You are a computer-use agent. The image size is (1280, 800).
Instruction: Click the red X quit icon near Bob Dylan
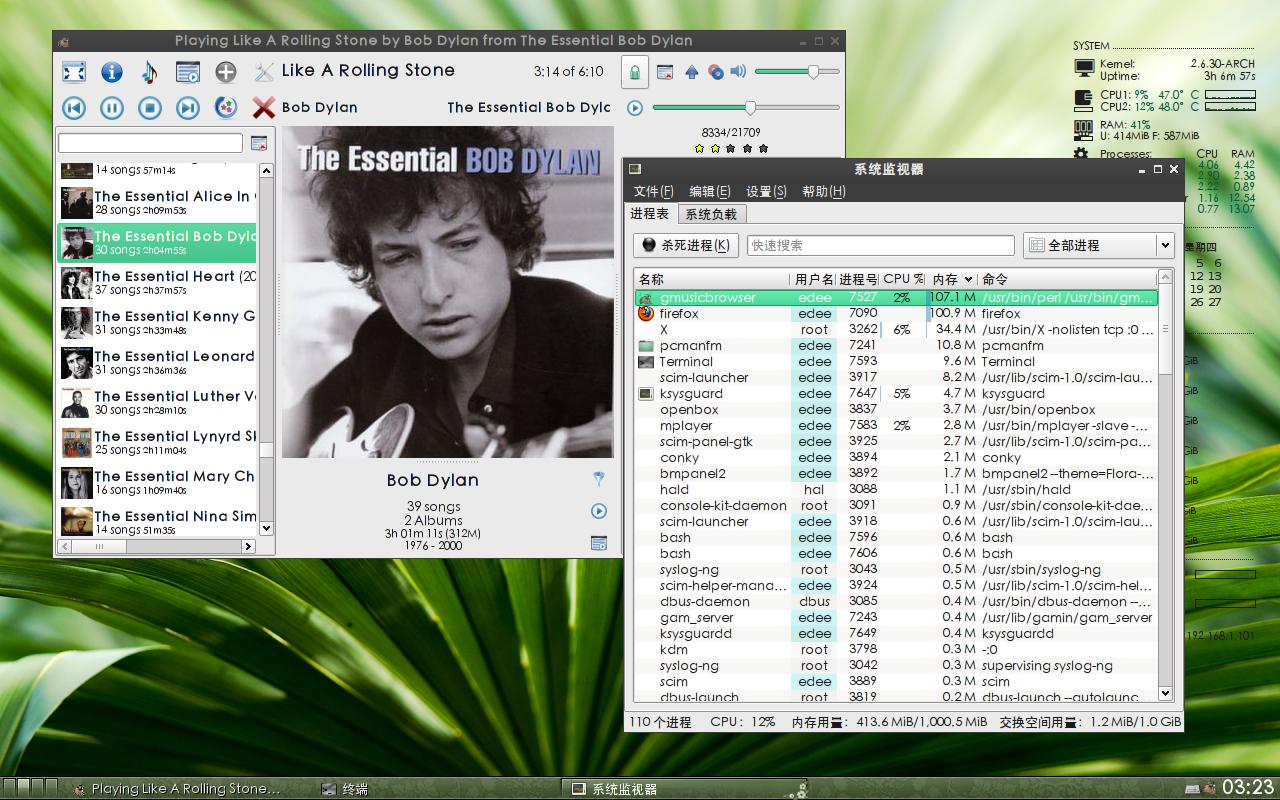coord(264,108)
